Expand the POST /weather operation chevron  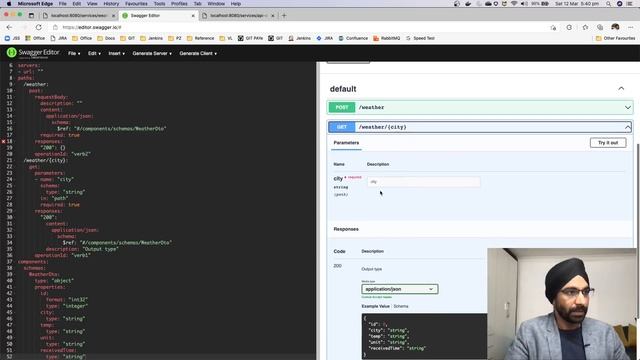627,107
